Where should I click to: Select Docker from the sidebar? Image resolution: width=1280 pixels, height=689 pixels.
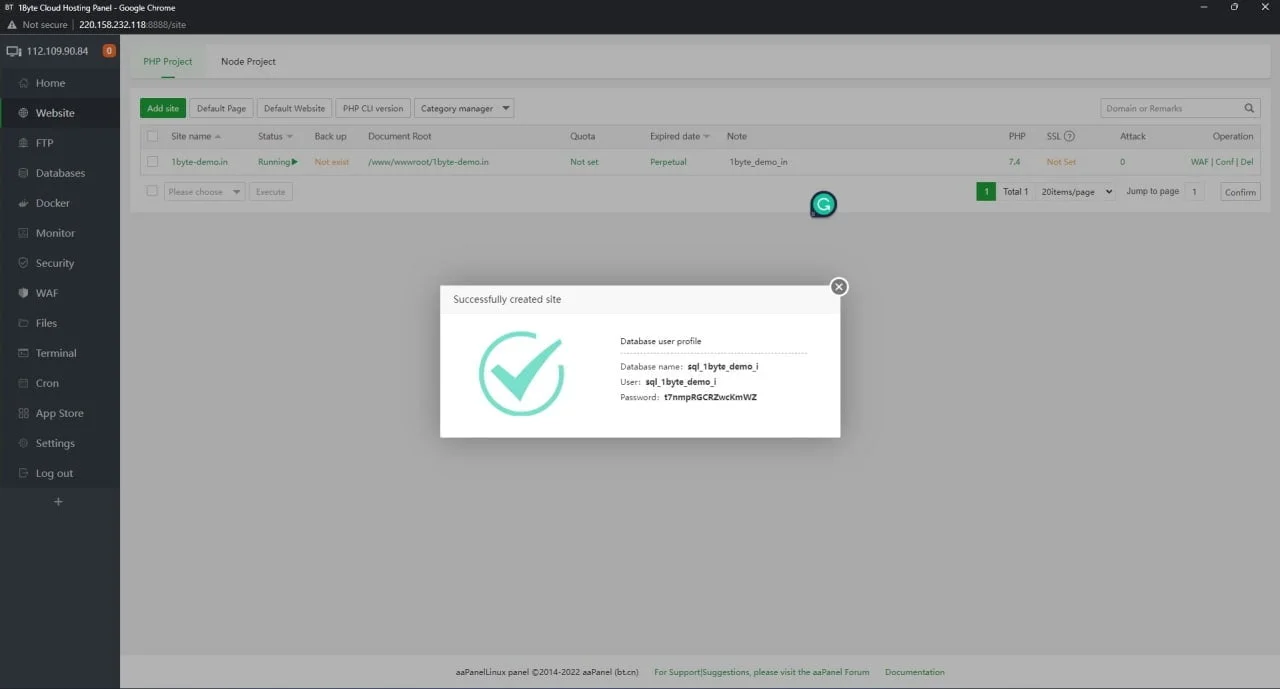50,202
